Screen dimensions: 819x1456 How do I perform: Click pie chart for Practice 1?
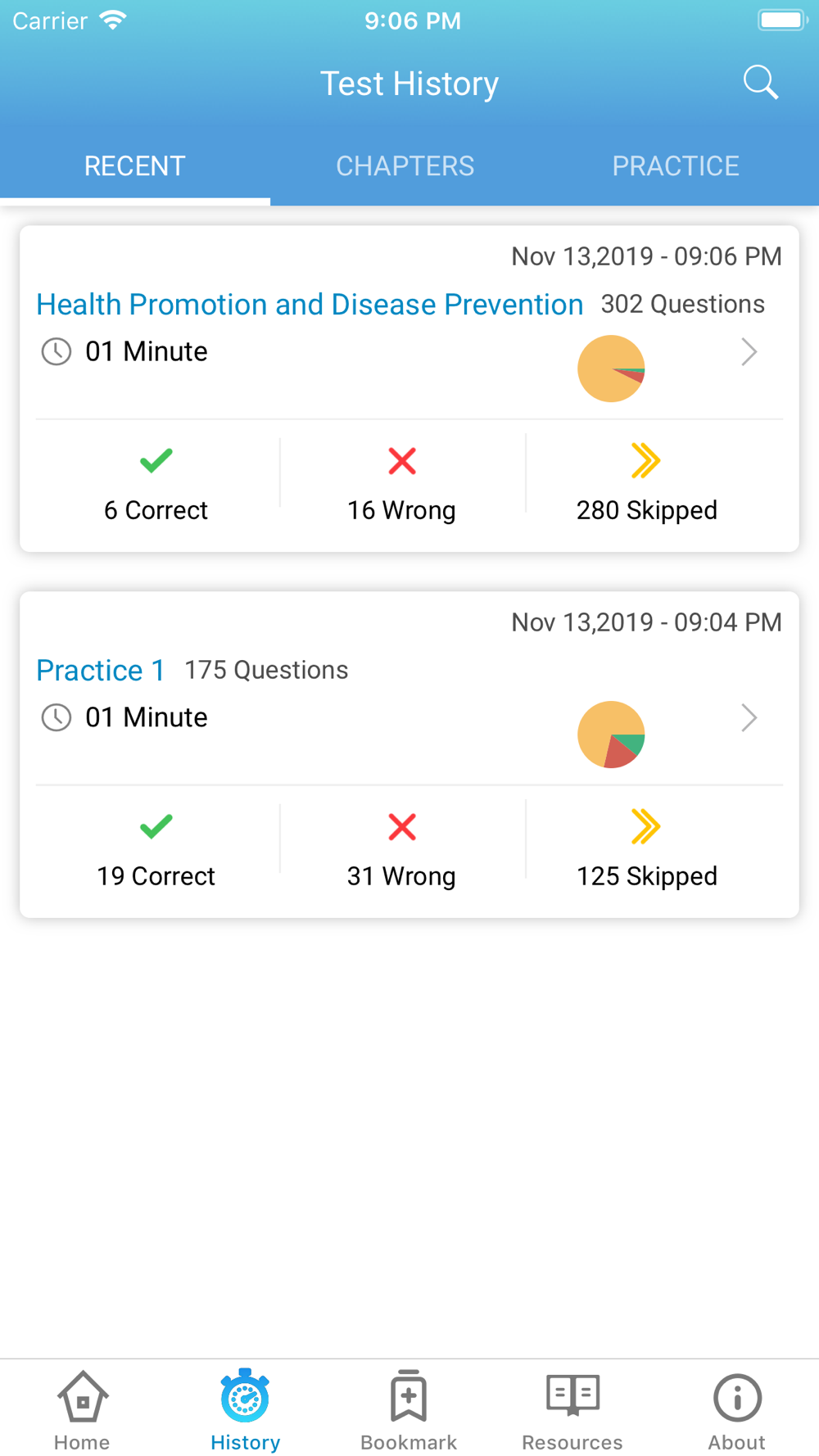coord(611,735)
